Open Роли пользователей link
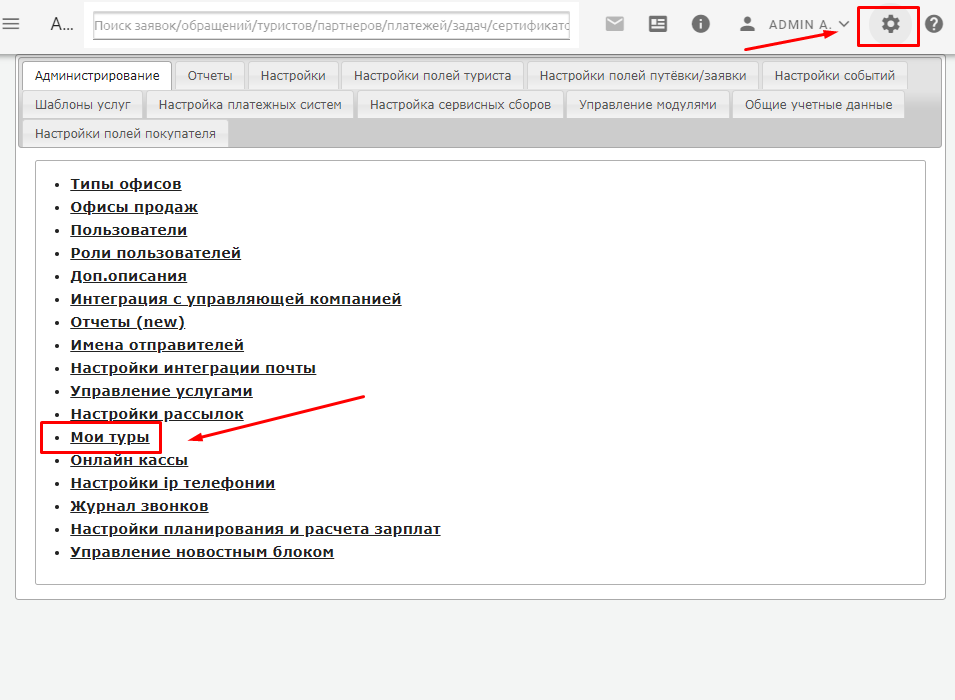The height and width of the screenshot is (700, 955). click(155, 253)
